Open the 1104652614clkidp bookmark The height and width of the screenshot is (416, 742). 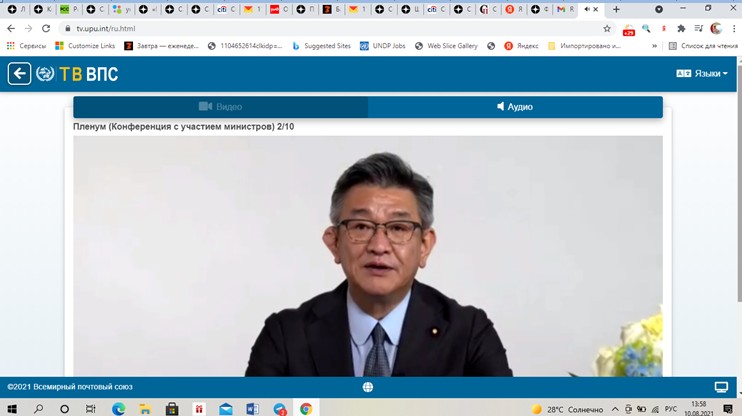(245, 46)
